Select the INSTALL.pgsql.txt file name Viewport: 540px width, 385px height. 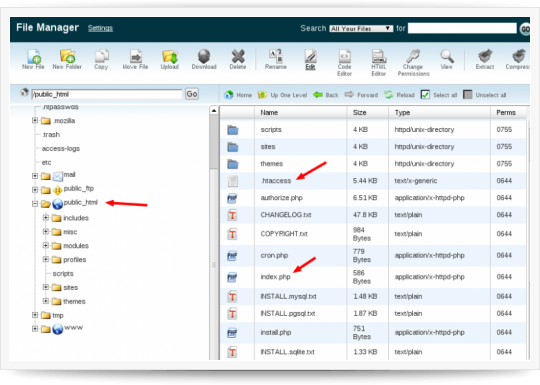pyautogui.click(x=288, y=314)
